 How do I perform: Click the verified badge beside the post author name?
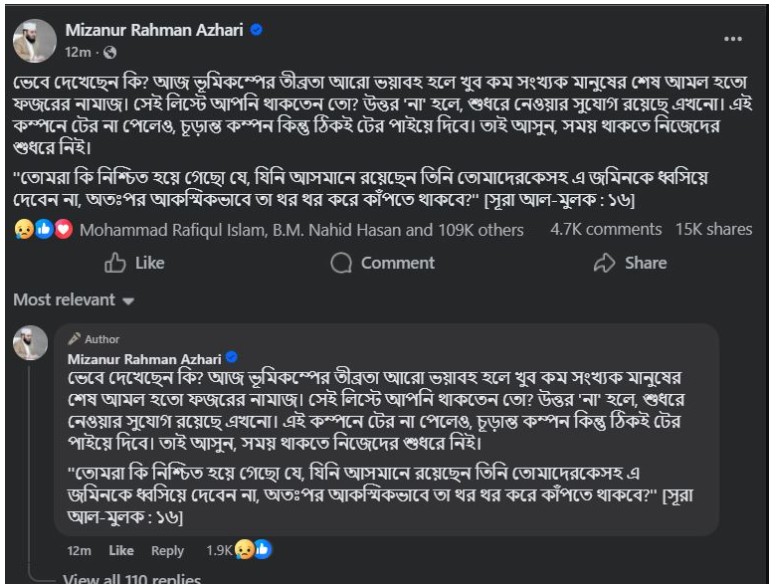pyautogui.click(x=257, y=30)
